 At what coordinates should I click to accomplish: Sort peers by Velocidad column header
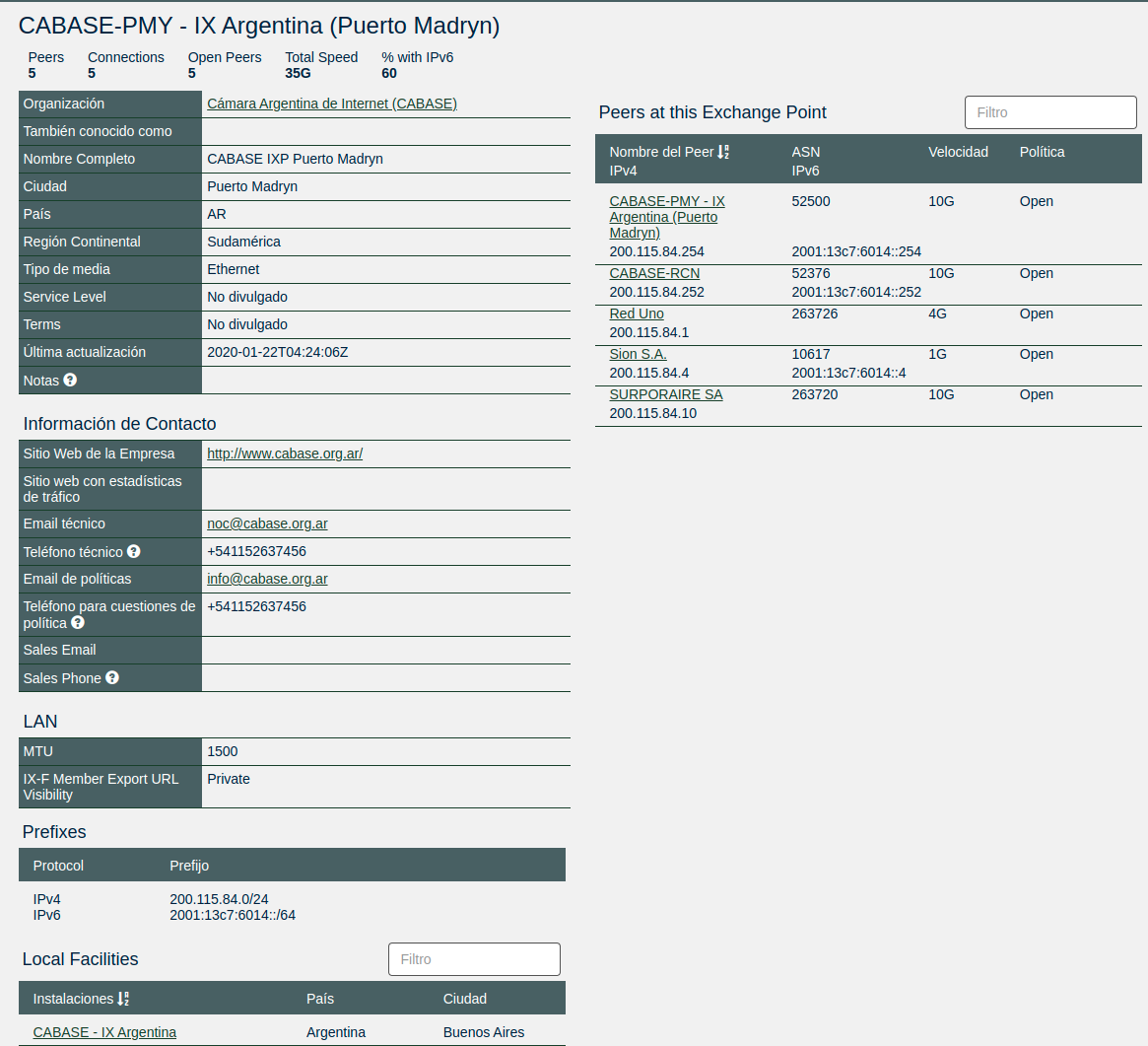click(958, 152)
